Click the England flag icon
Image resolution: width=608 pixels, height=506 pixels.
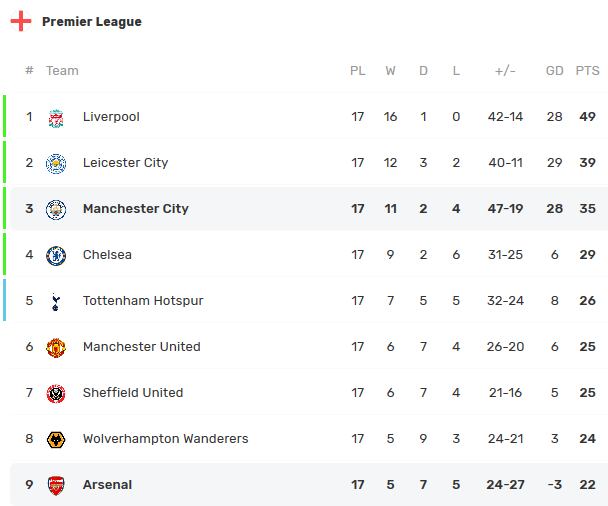pos(21,22)
